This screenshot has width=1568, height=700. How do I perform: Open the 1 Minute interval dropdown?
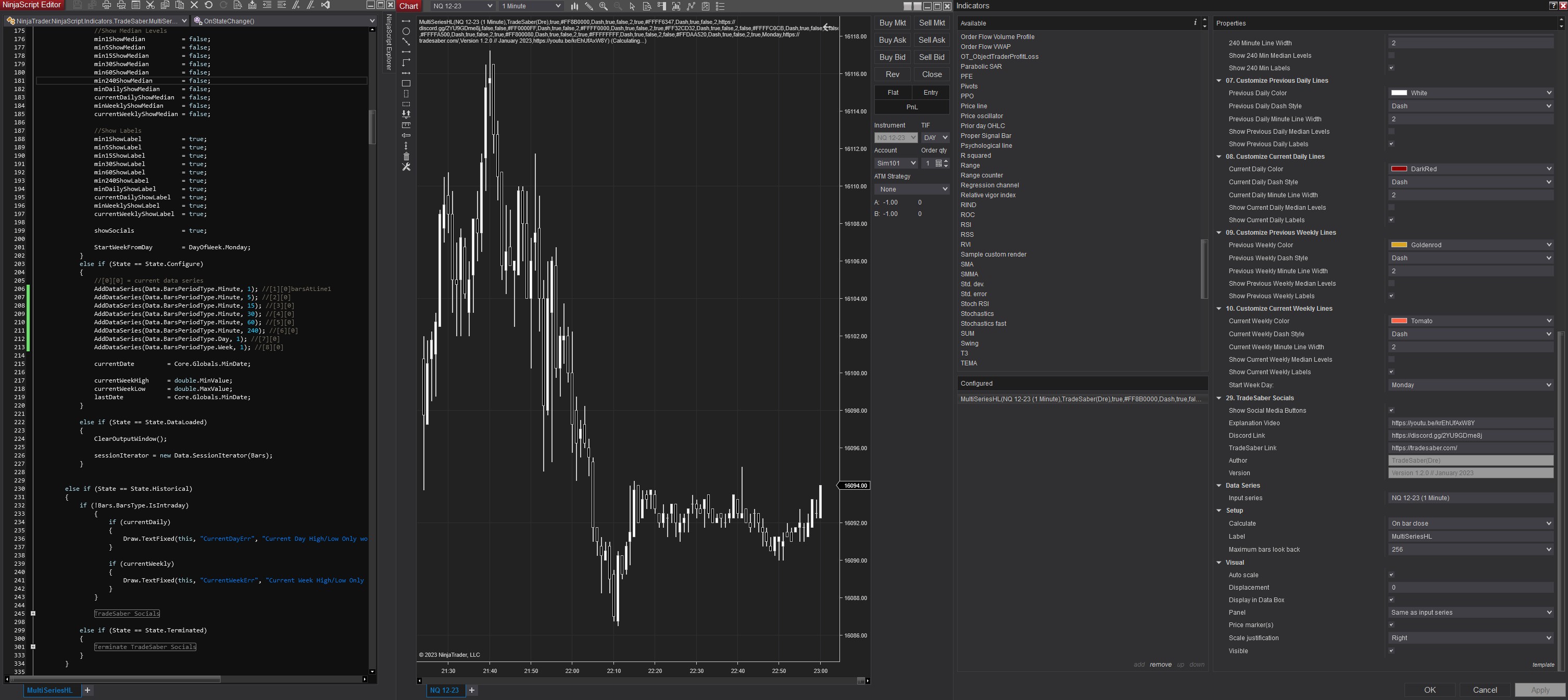[x=530, y=6]
